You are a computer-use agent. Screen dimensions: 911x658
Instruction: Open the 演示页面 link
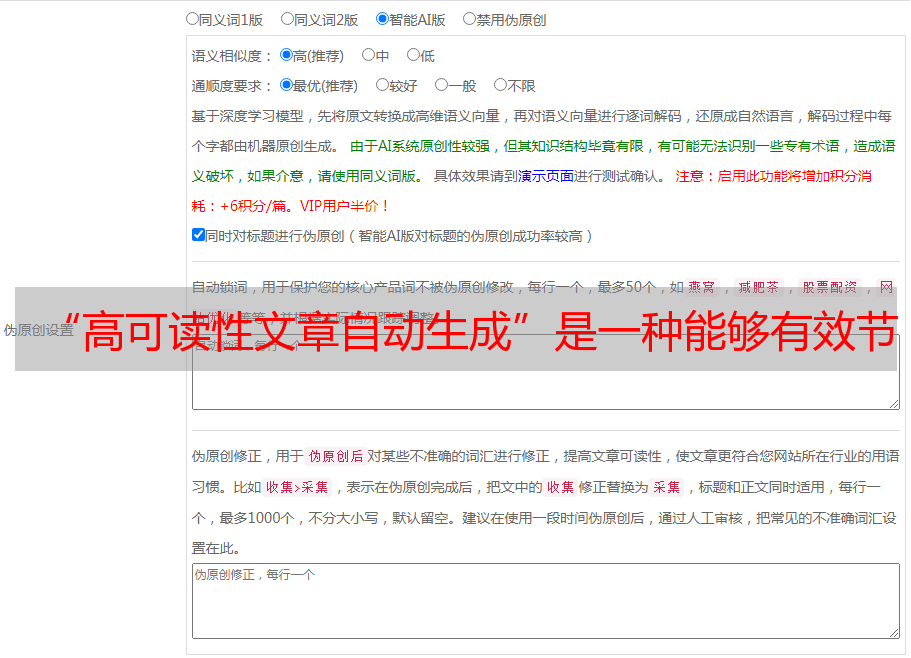pyautogui.click(x=546, y=176)
